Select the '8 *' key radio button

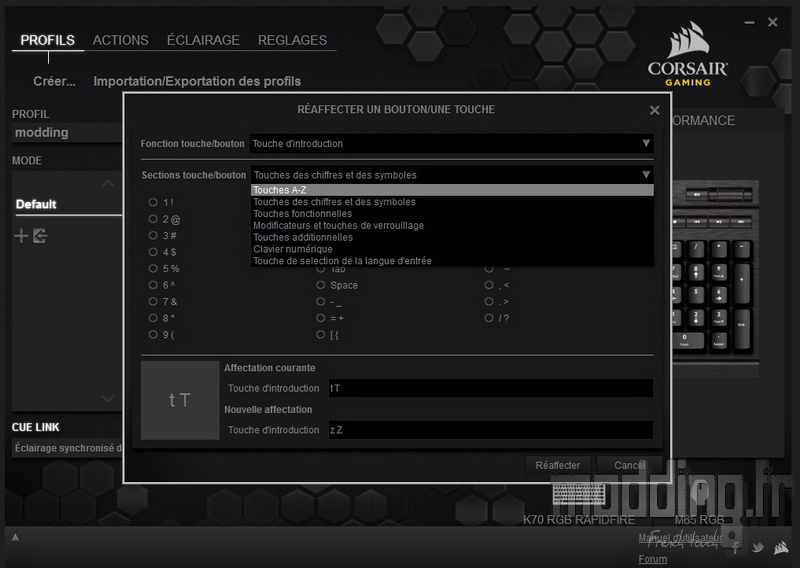(153, 318)
